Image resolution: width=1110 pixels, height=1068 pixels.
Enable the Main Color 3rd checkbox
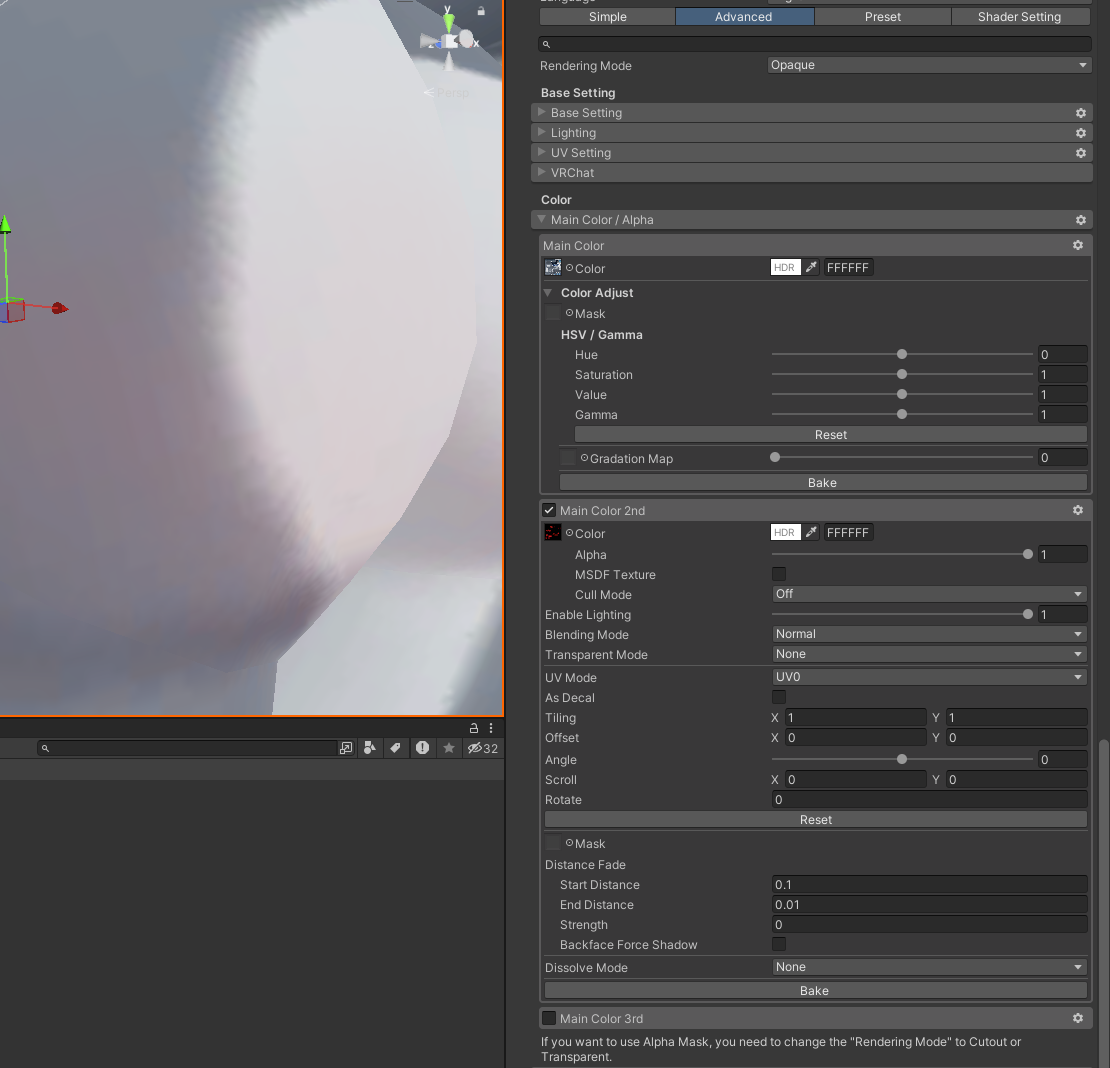[549, 1018]
